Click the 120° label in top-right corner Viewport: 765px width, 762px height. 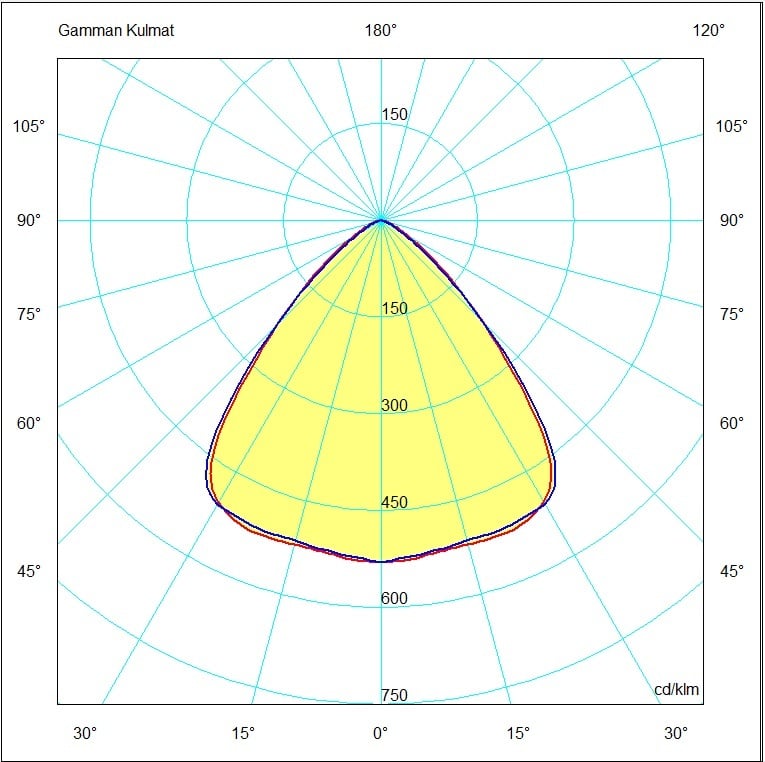(709, 31)
